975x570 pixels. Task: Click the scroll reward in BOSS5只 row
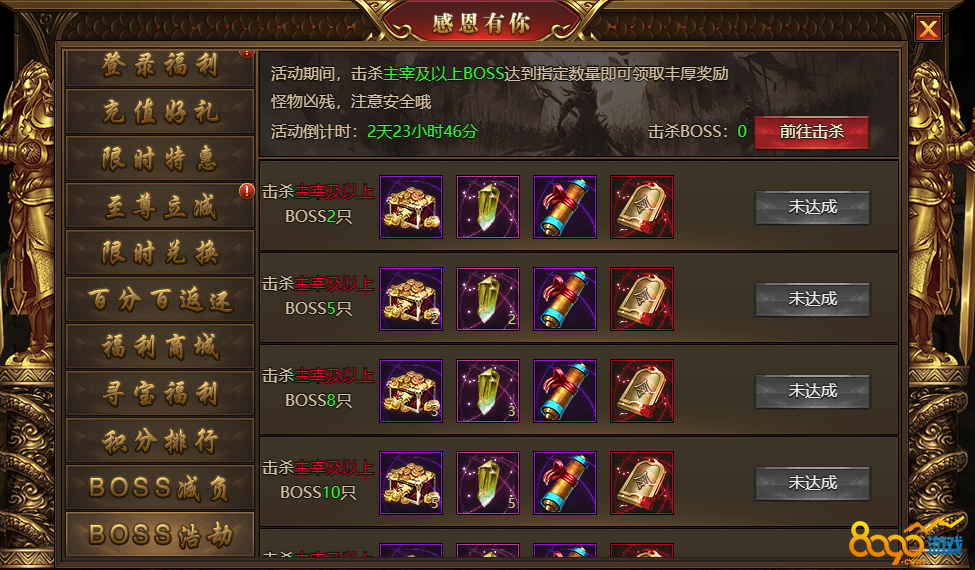pyautogui.click(x=565, y=299)
